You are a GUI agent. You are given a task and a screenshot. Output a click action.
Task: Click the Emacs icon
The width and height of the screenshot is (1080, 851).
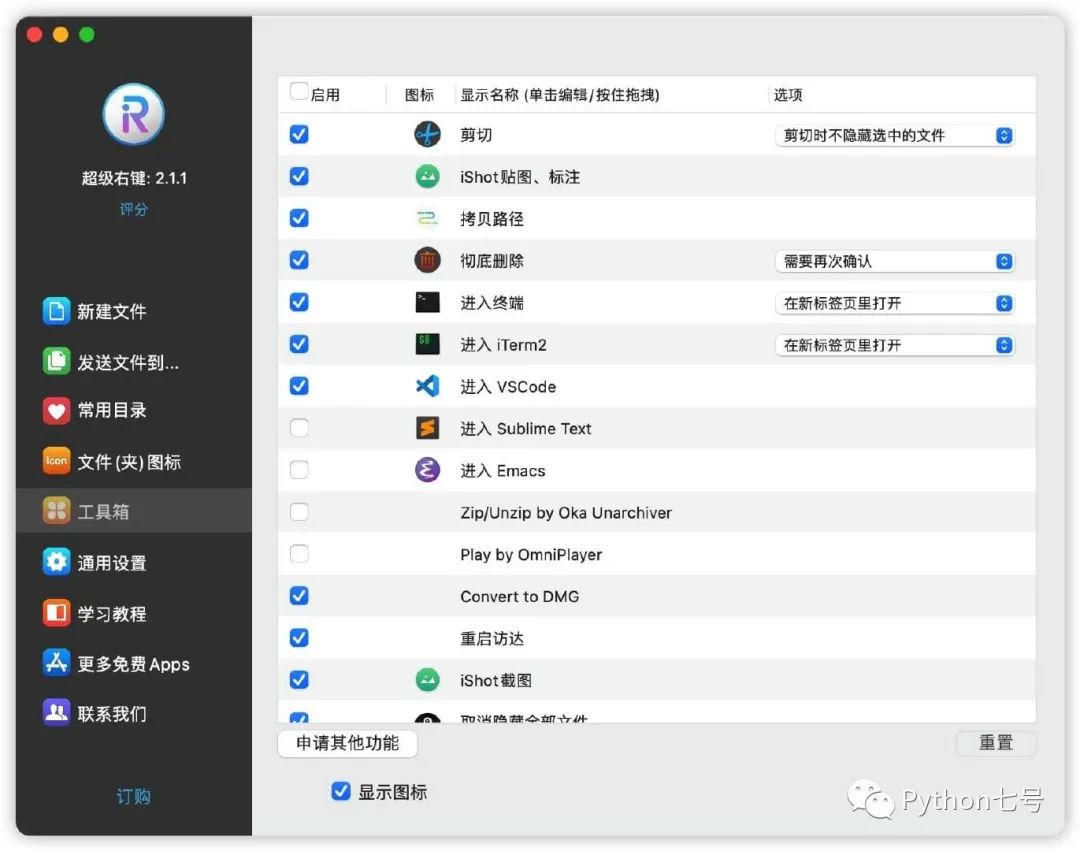point(427,470)
